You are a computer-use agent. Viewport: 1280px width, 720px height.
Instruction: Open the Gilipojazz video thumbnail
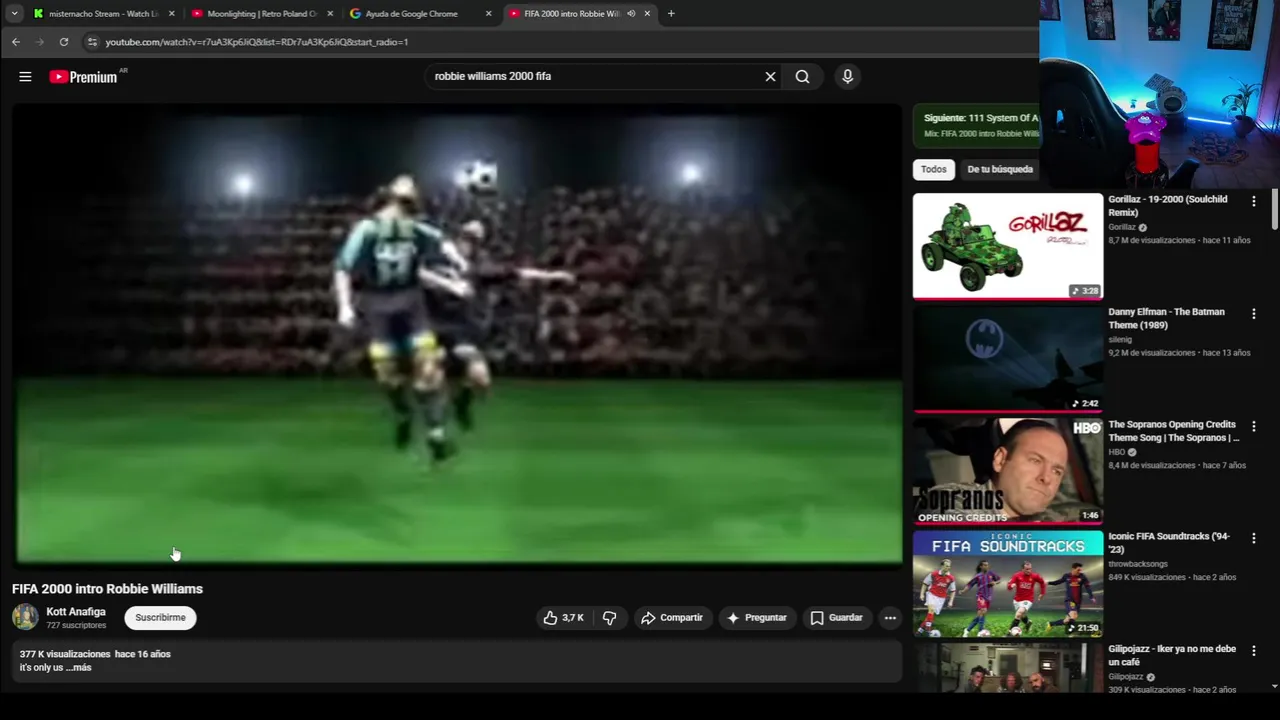pyautogui.click(x=1007, y=668)
